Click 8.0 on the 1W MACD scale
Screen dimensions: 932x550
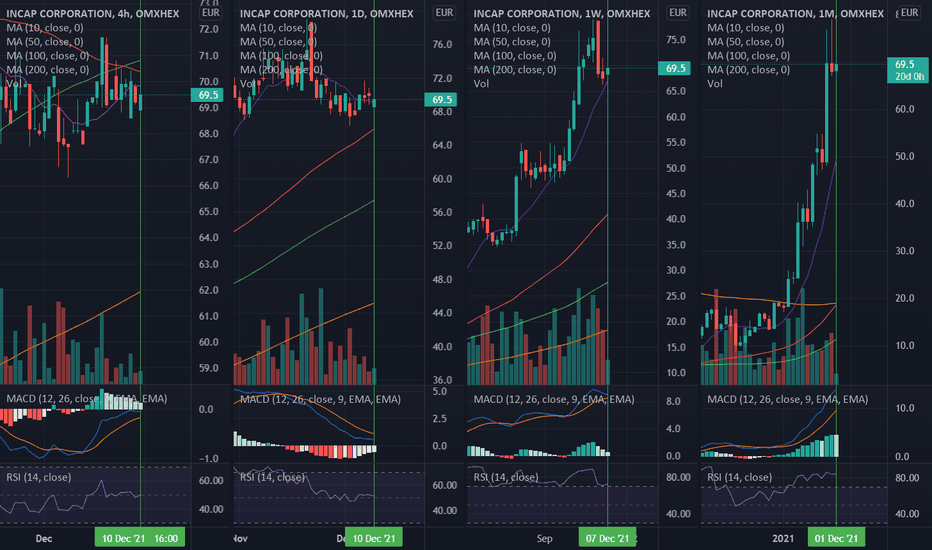pos(673,401)
